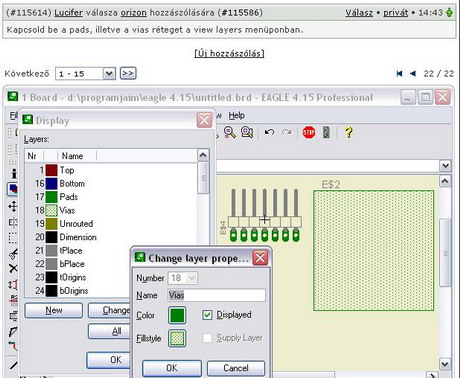The width and height of the screenshot is (460, 378).
Task: Select the Smash tool
Action: pos(13,316)
